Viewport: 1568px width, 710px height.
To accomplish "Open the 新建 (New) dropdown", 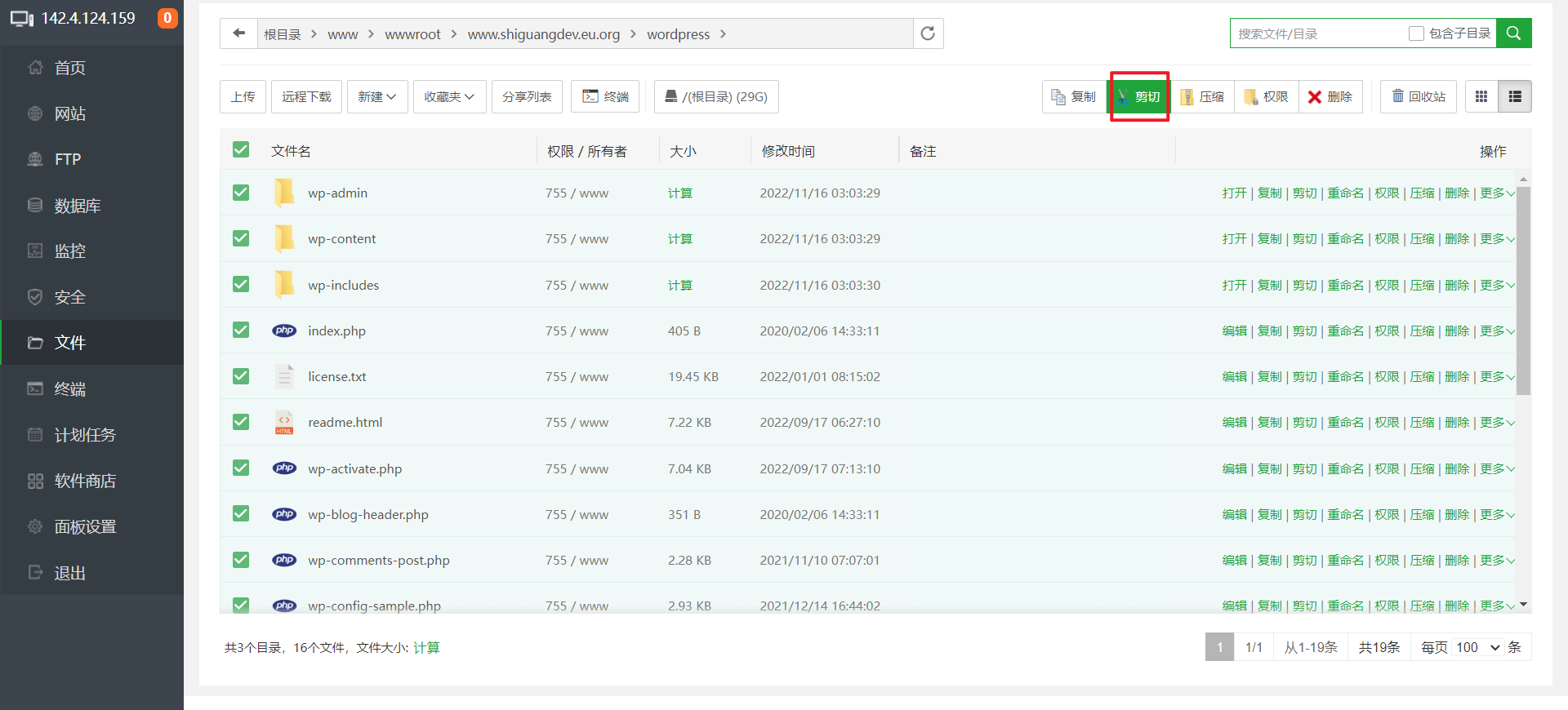I will tap(377, 96).
